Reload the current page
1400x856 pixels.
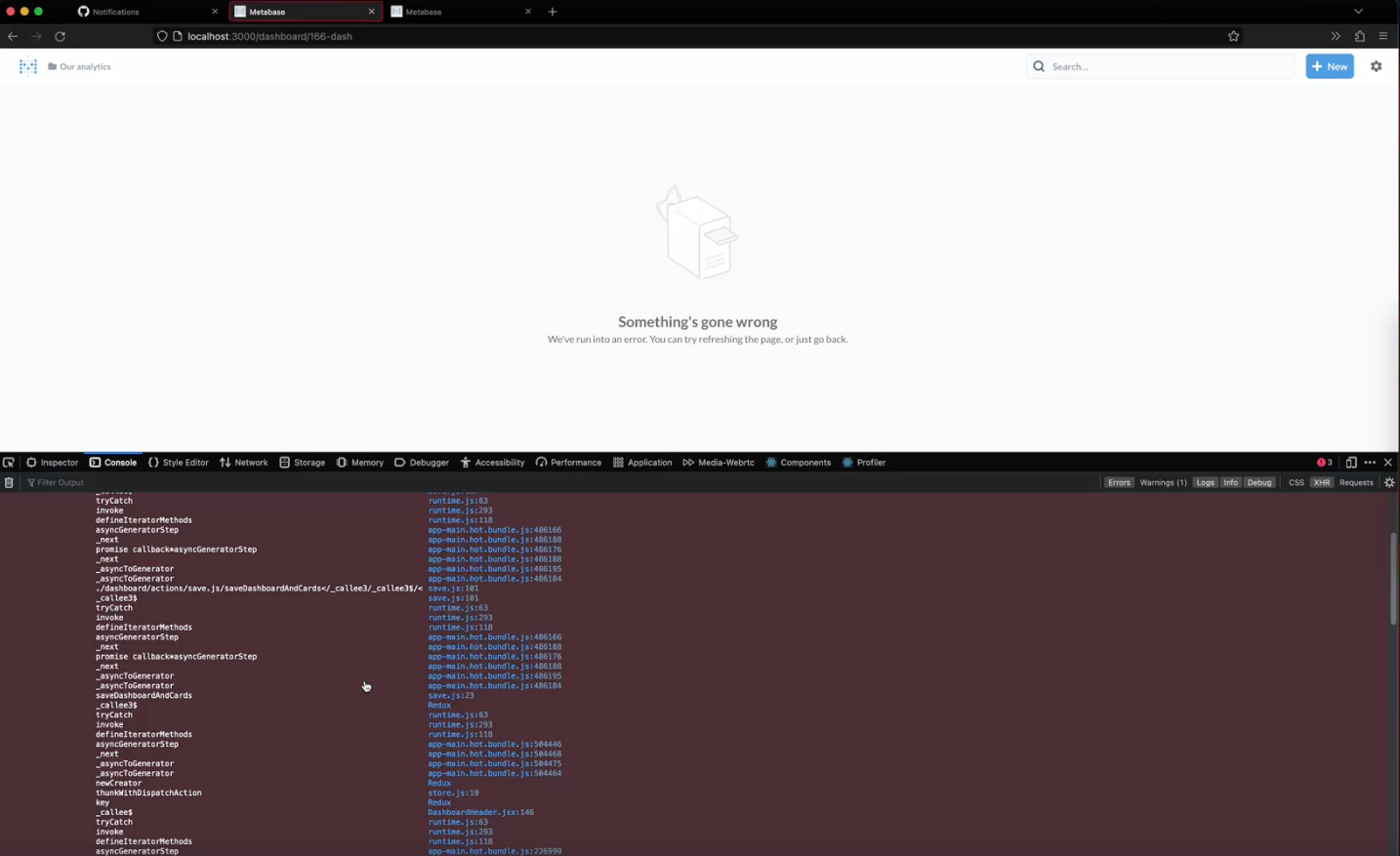click(61, 36)
